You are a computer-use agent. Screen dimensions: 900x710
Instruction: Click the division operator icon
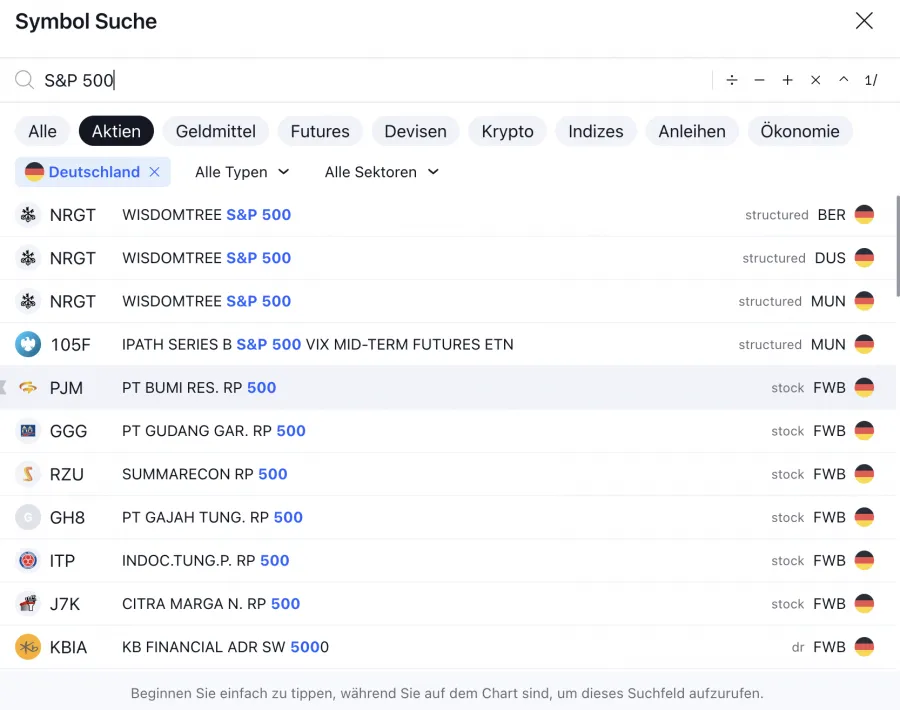click(732, 80)
